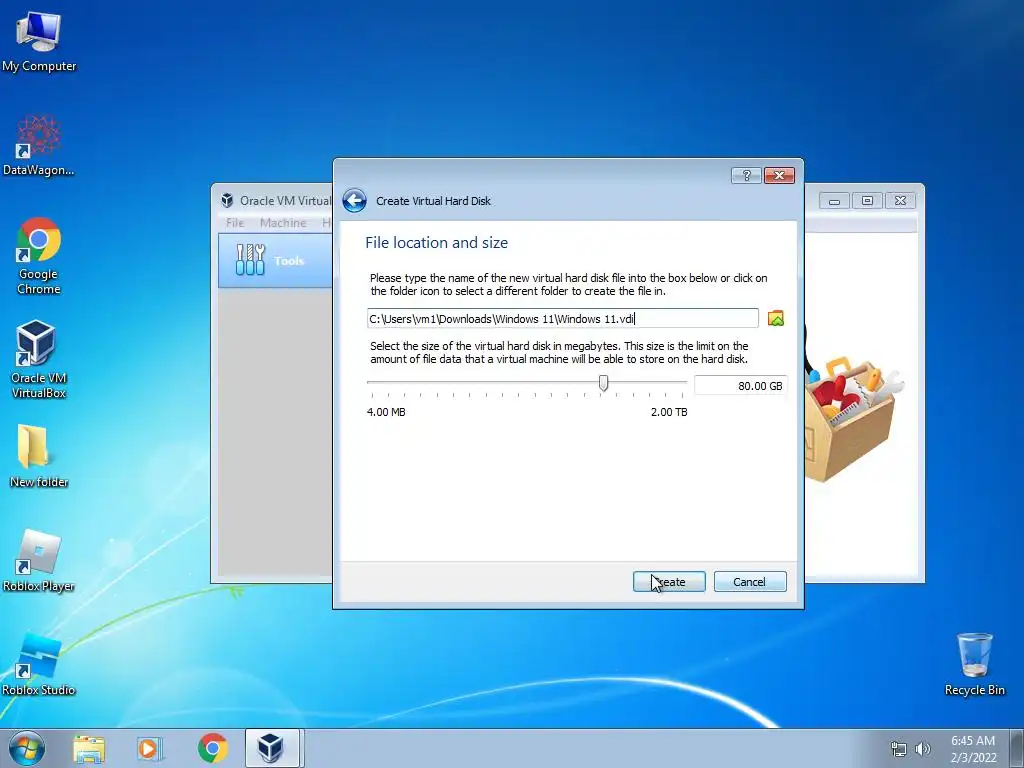Select the Oracle VM VirtualBox desktop shortcut

[x=39, y=359]
